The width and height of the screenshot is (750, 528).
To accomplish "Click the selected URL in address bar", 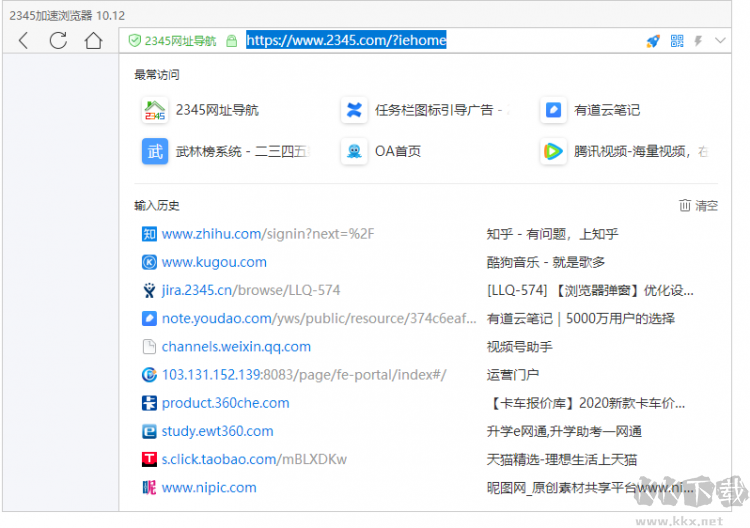I will tap(346, 40).
